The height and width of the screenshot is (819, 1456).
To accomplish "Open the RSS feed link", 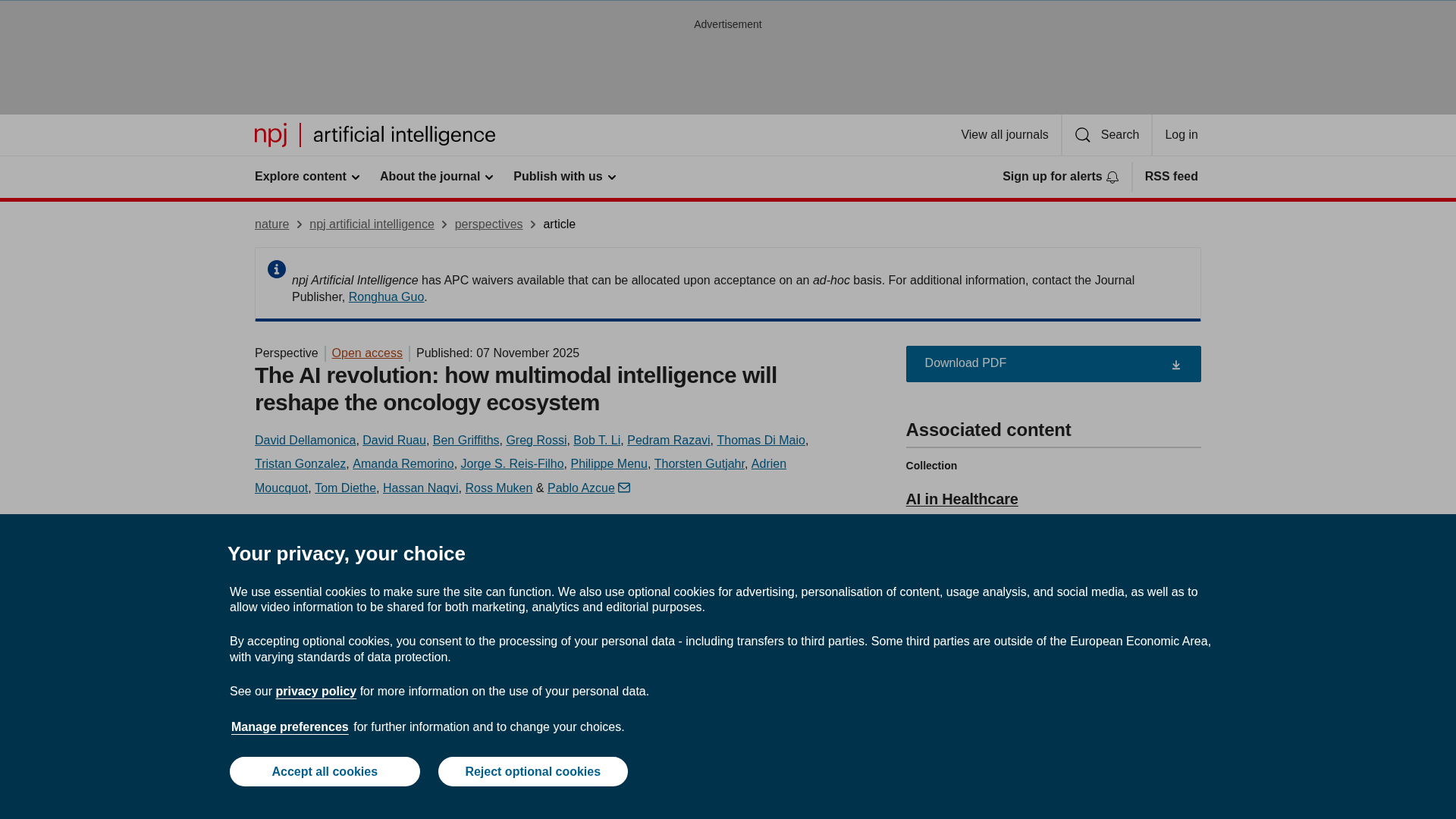I will click(1171, 177).
